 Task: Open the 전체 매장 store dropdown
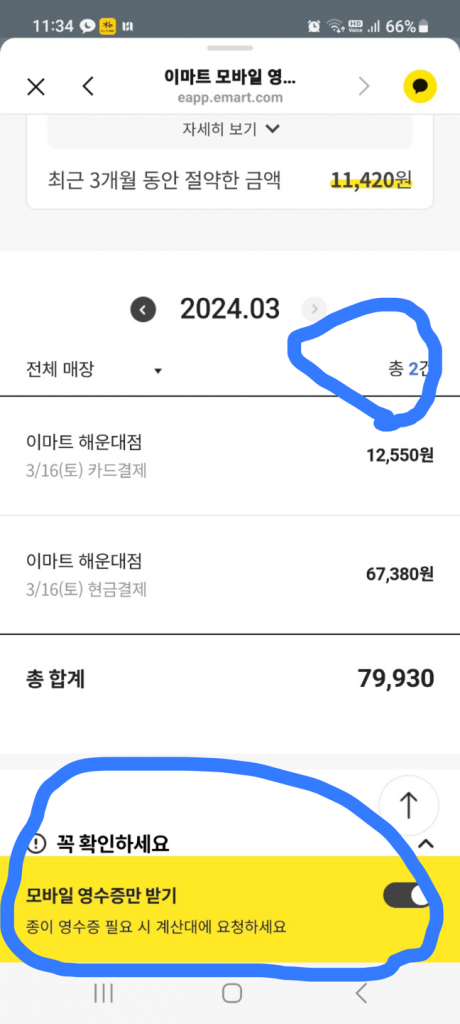(92, 370)
